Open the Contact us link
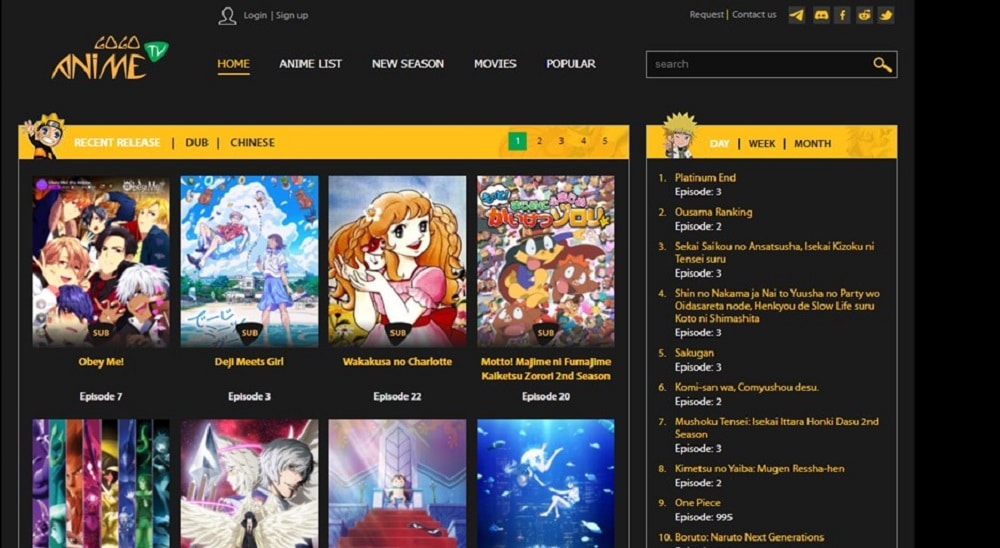 pos(754,15)
